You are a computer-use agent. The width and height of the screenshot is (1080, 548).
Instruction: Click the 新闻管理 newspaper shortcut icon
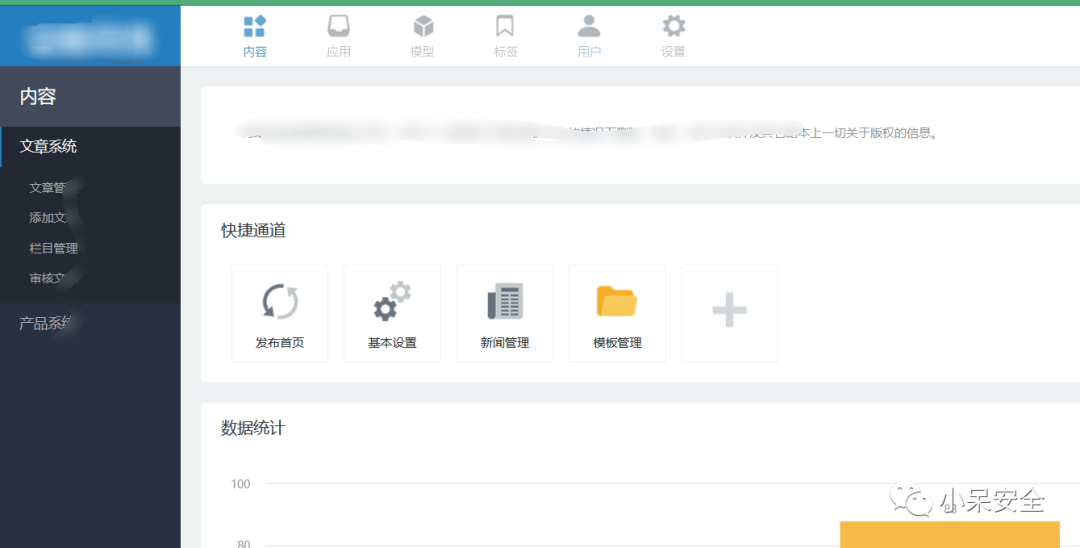click(x=505, y=302)
